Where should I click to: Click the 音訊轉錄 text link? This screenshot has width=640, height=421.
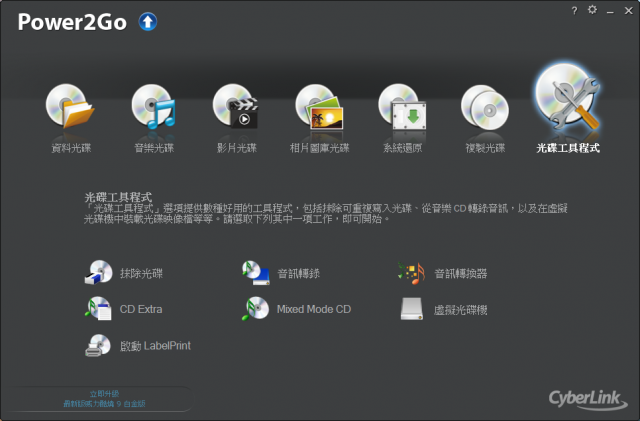pyautogui.click(x=298, y=273)
